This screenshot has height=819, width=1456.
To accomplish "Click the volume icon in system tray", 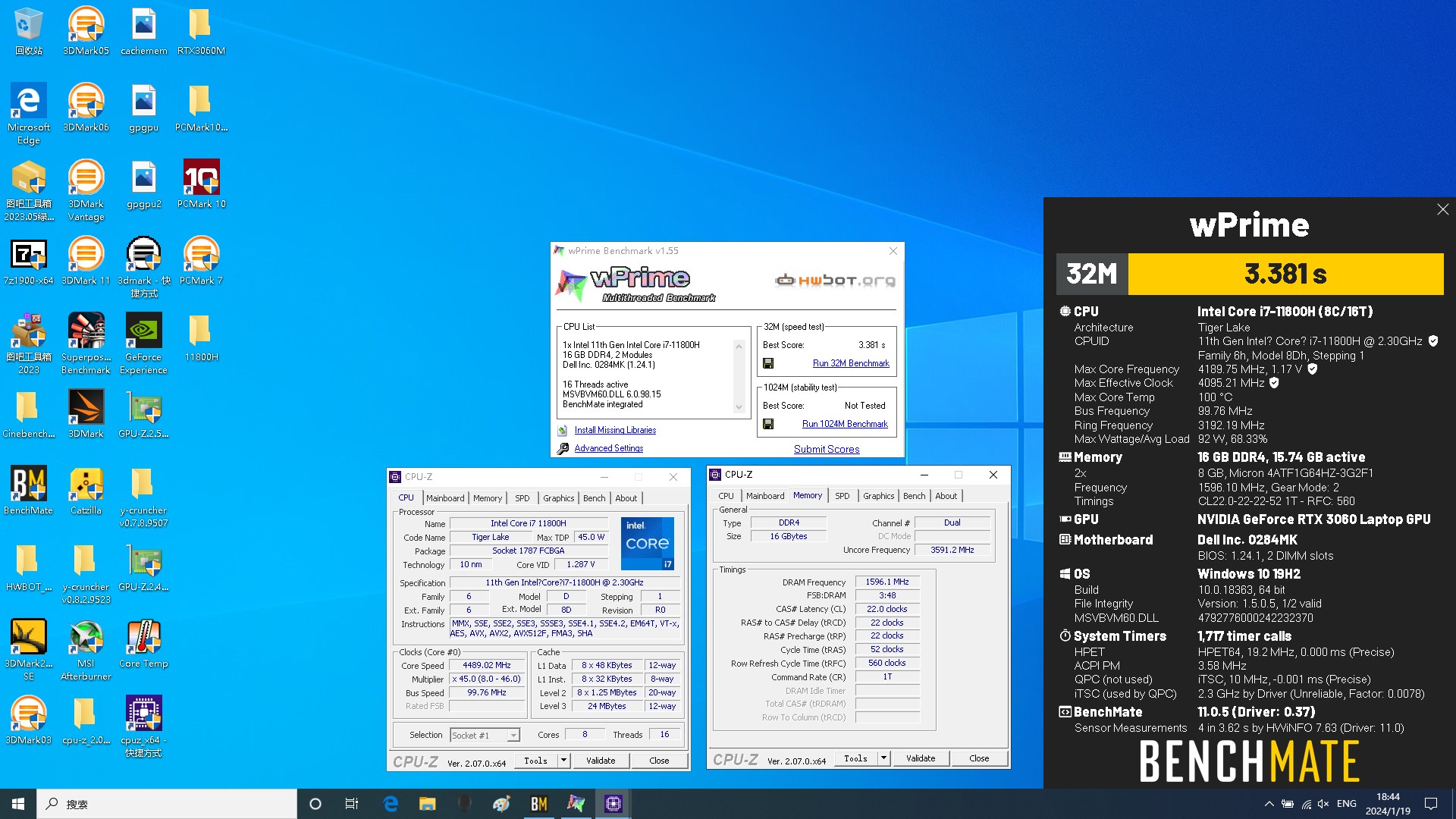I will tap(1323, 804).
